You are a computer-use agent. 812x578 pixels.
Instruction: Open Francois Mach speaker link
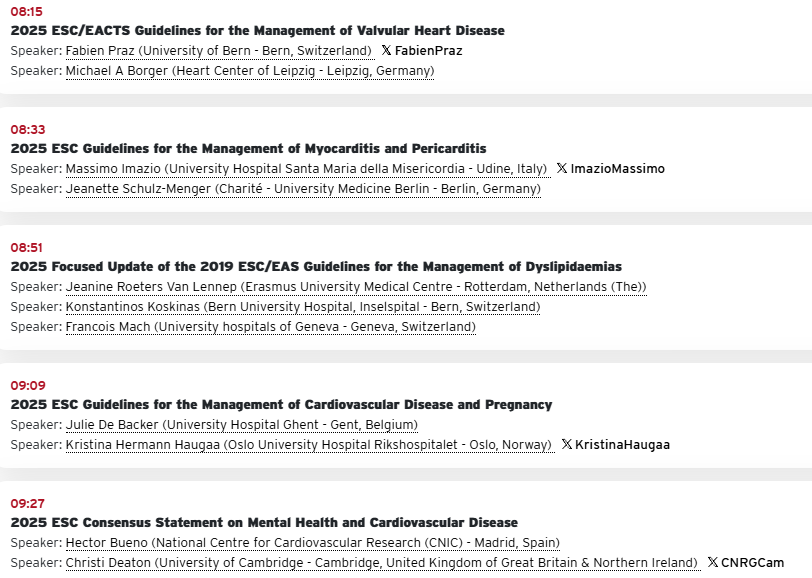[270, 327]
